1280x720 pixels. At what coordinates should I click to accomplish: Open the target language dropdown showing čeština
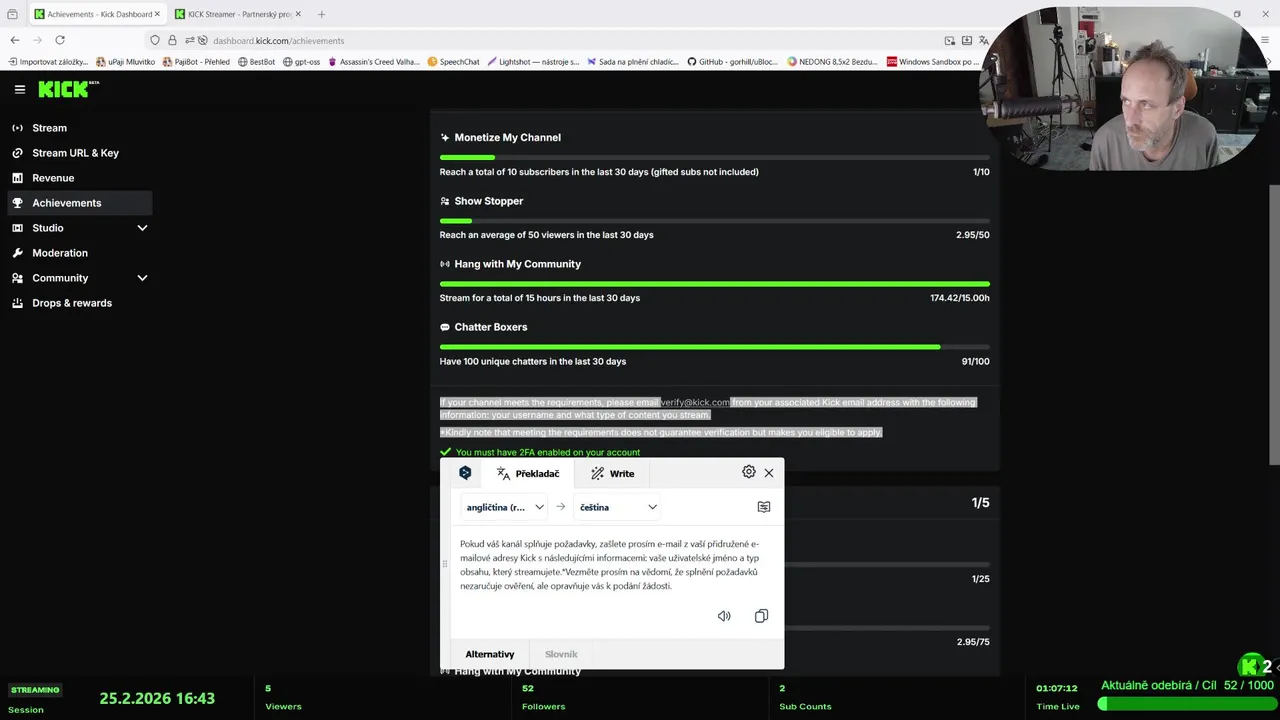click(618, 507)
